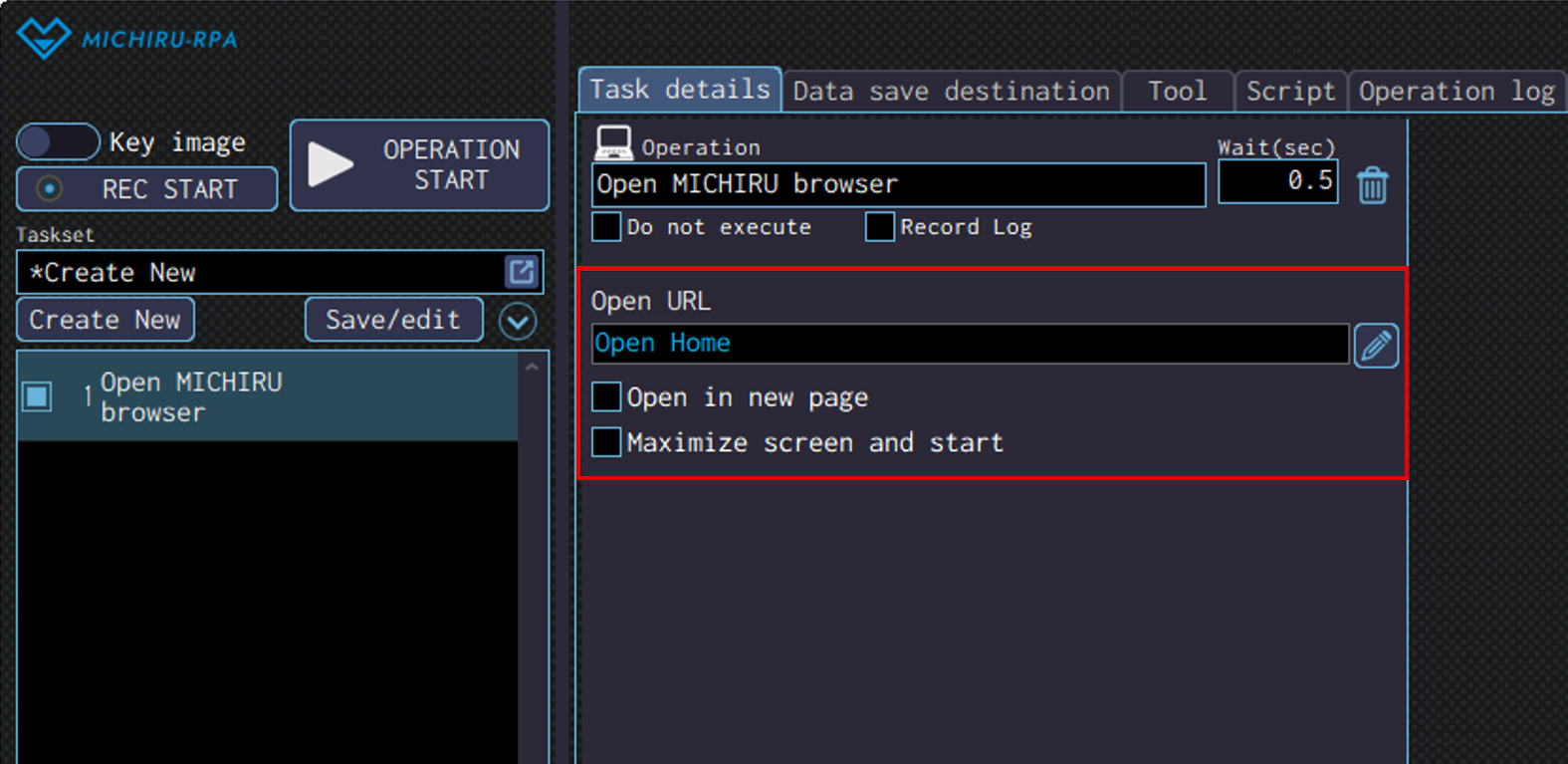Click the Operation computer icon
This screenshot has height=764, width=1568.
[x=613, y=143]
